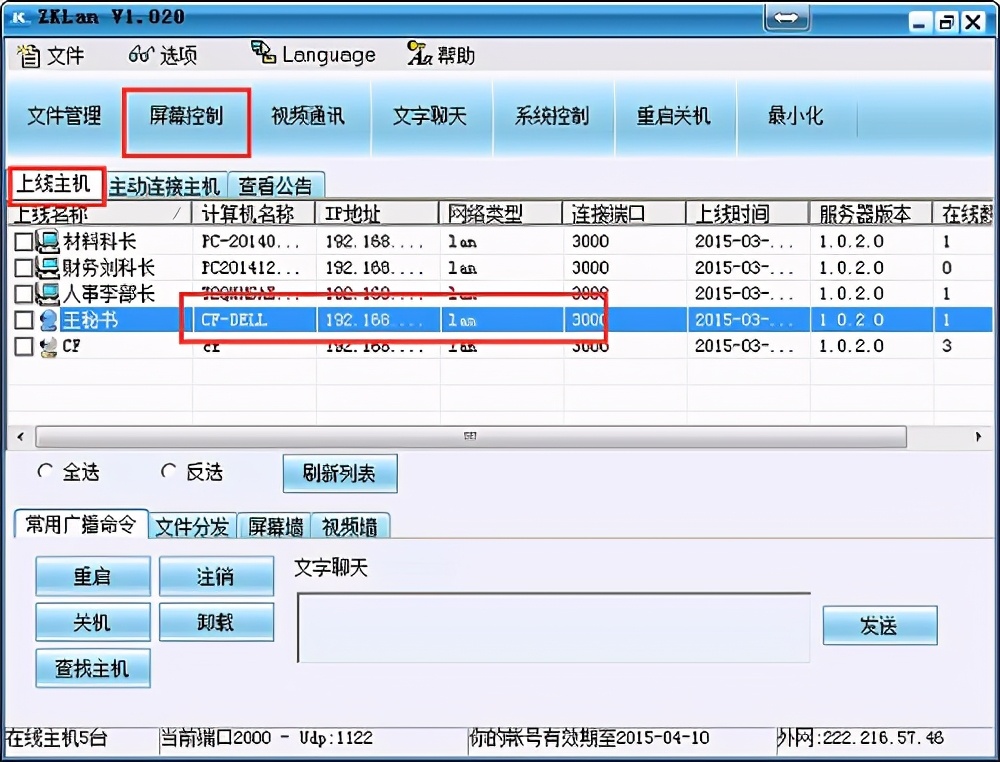Open the 查看公告 tab
Viewport: 1000px width, 762px height.
(278, 185)
